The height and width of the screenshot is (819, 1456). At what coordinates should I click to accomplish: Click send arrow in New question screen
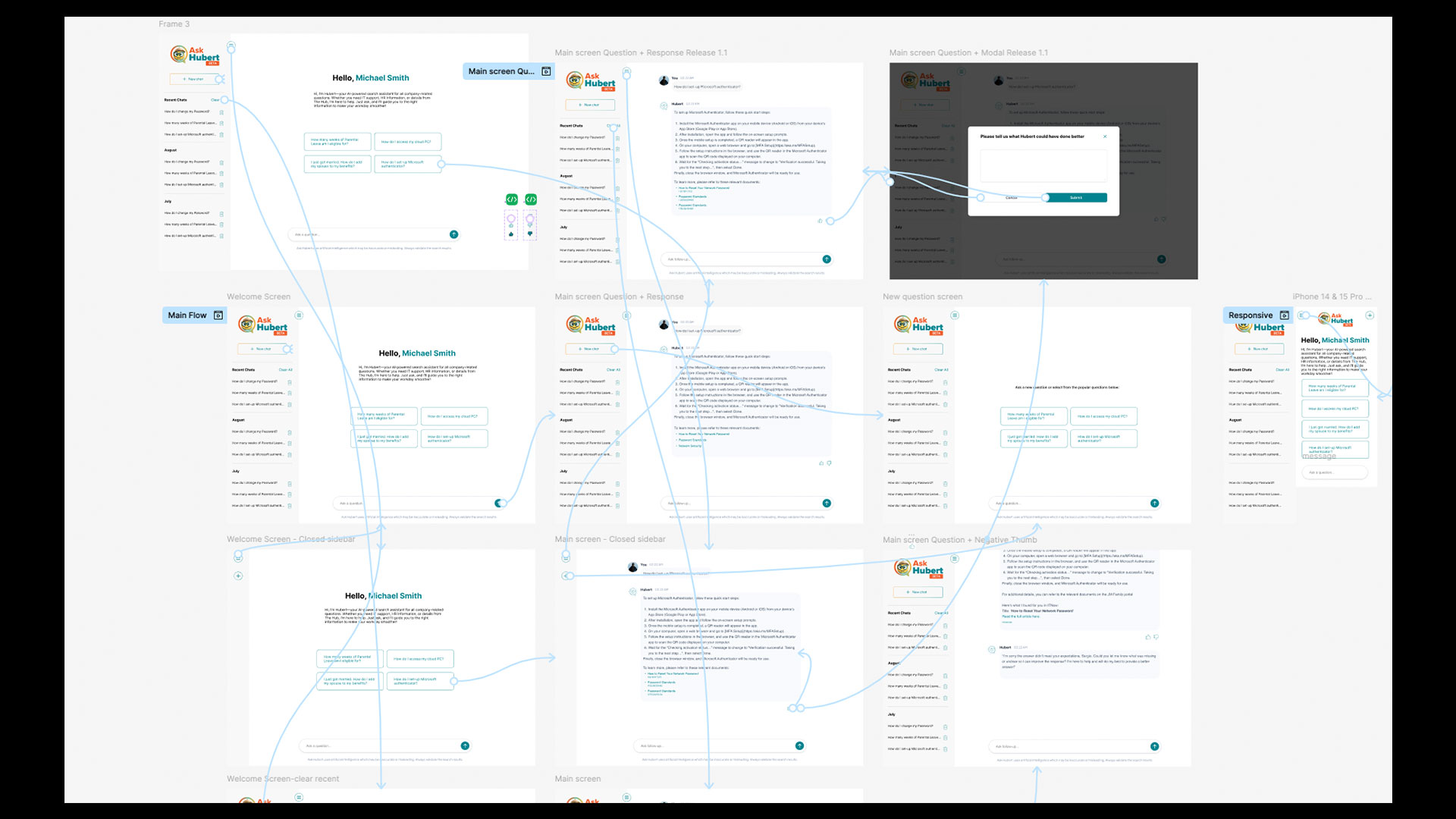[x=1154, y=504]
